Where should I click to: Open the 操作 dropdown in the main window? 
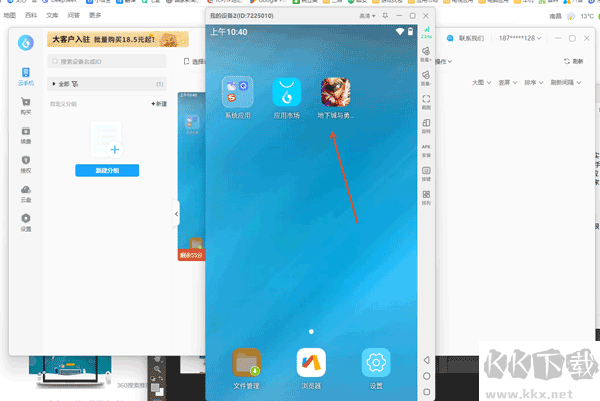coord(444,61)
